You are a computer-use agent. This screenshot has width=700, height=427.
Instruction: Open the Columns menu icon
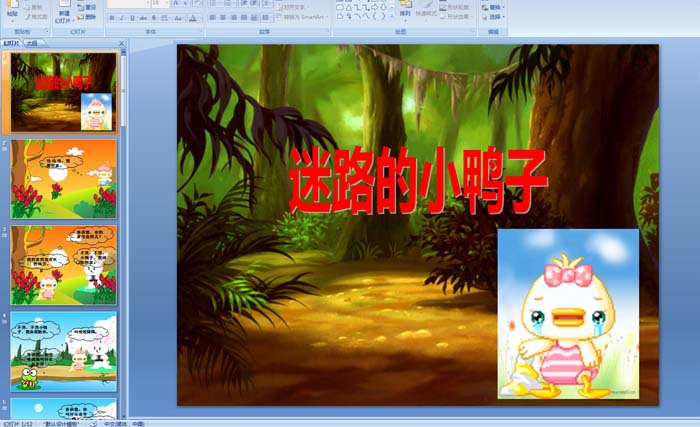pos(266,17)
